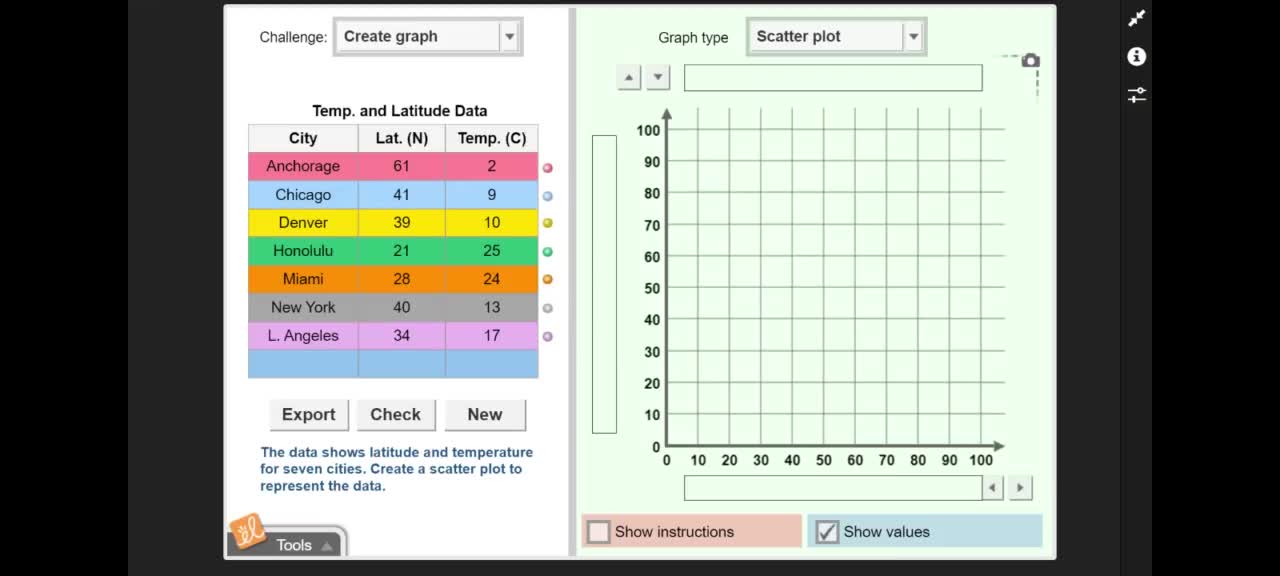Viewport: 1280px width, 576px height.
Task: Enable Show instructions
Action: (x=598, y=532)
